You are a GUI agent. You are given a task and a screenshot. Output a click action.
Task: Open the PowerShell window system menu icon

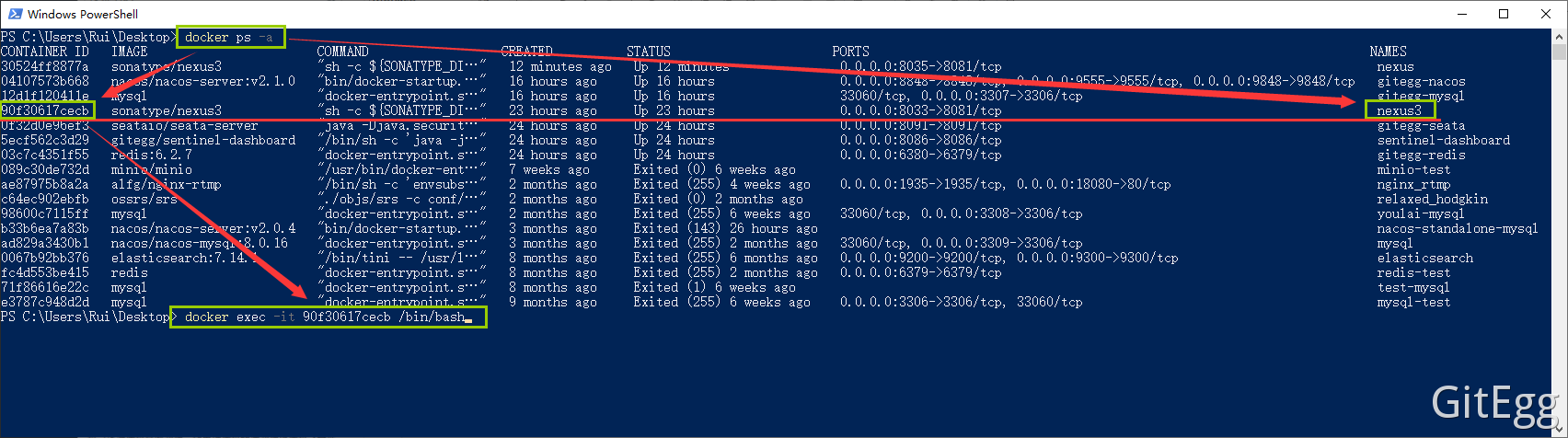(15, 14)
